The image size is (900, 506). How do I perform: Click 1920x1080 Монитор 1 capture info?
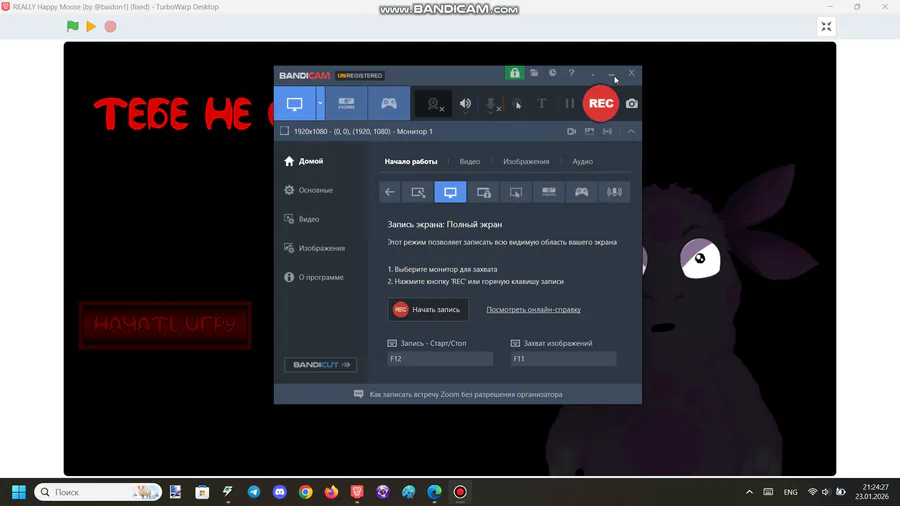[363, 131]
